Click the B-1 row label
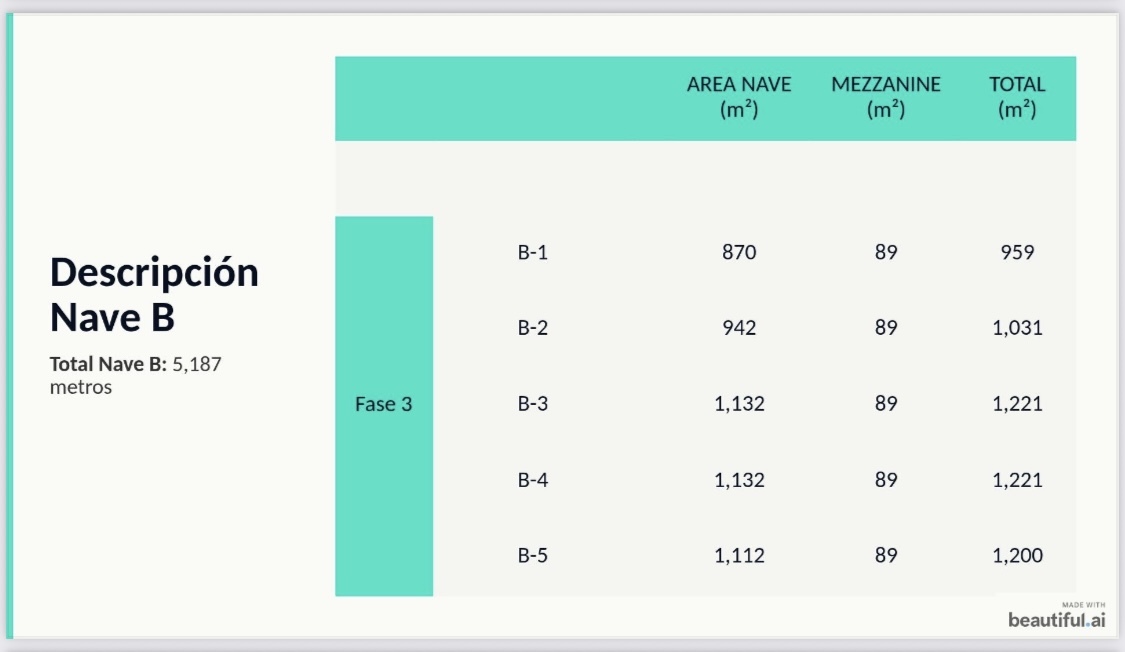The image size is (1125, 652). 533,252
